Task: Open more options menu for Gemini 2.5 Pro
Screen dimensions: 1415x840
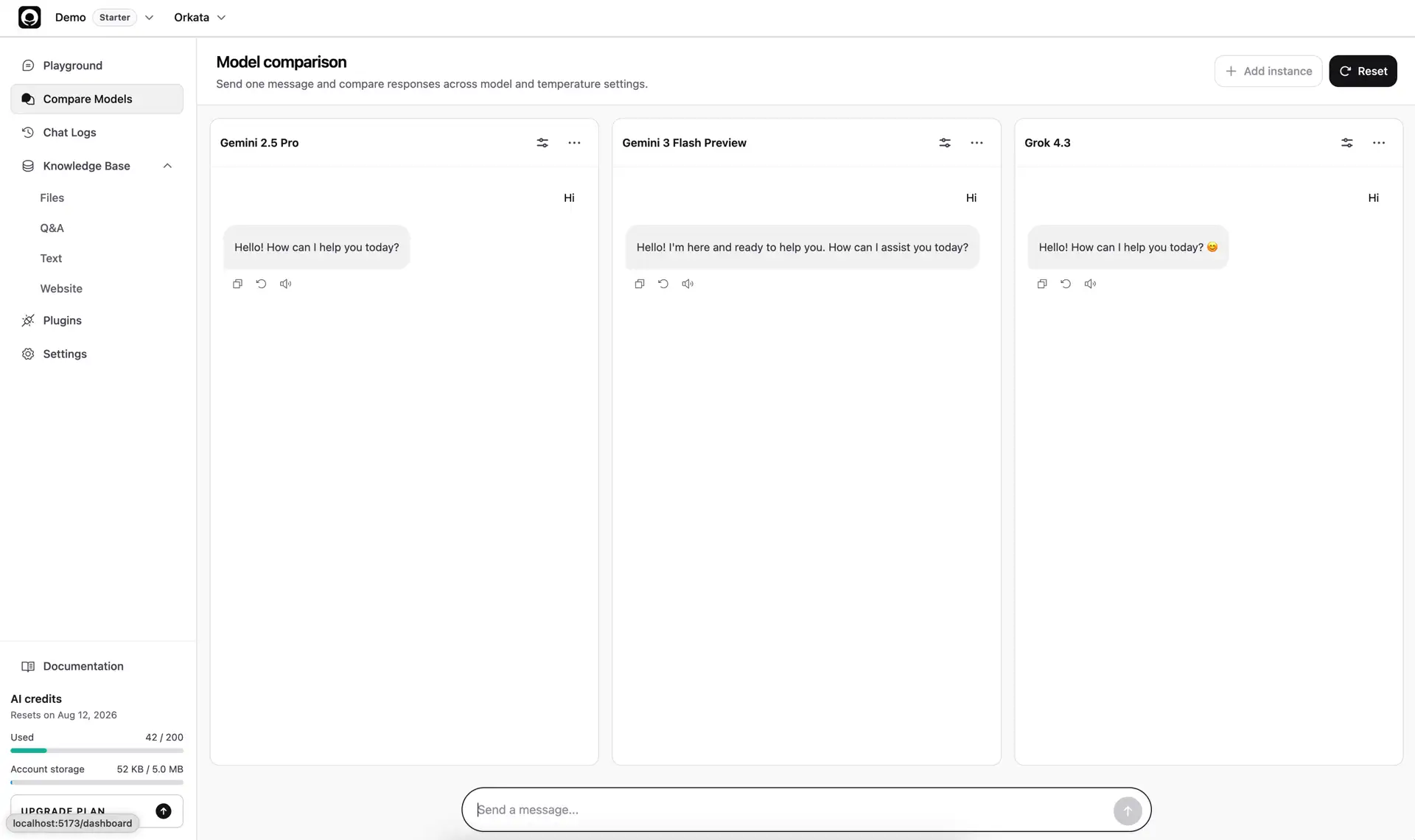Action: tap(574, 143)
